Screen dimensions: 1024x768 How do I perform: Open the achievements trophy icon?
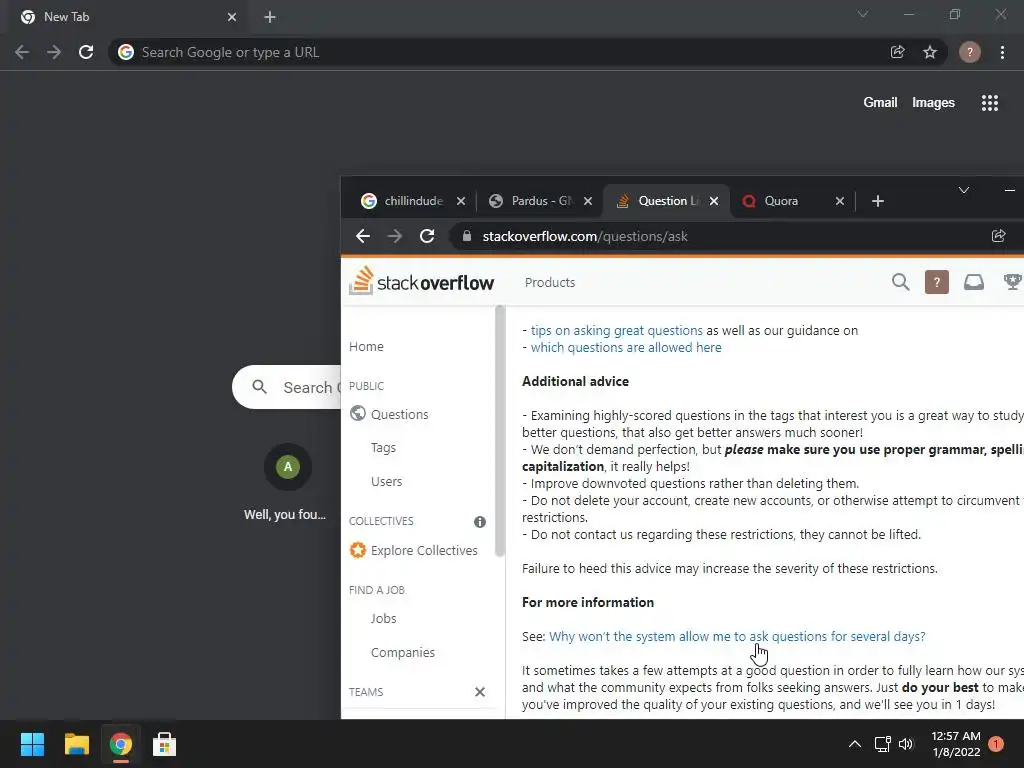click(1012, 282)
